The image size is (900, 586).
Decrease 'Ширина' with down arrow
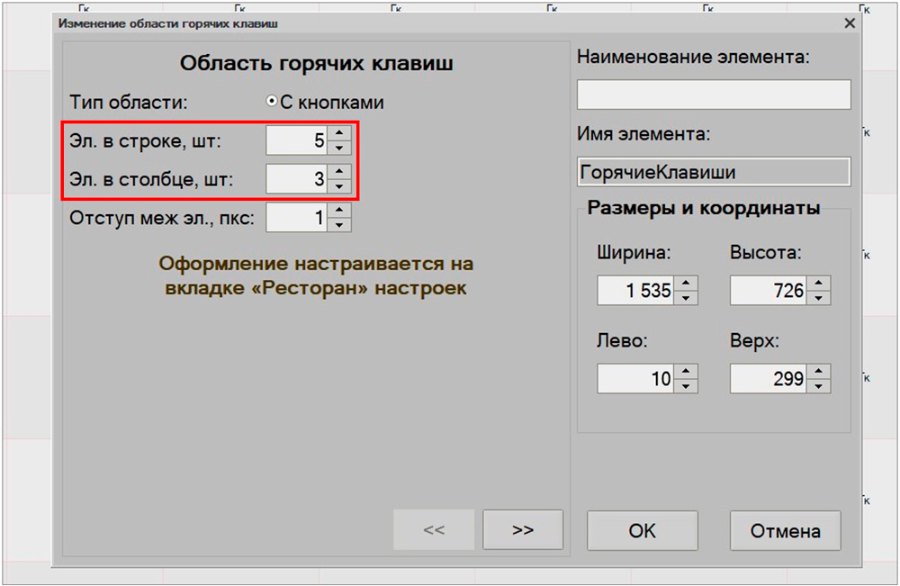[686, 297]
